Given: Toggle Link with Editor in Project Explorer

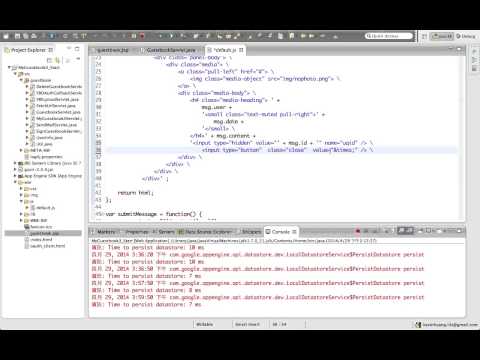Looking at the screenshot, I should [x=57, y=60].
